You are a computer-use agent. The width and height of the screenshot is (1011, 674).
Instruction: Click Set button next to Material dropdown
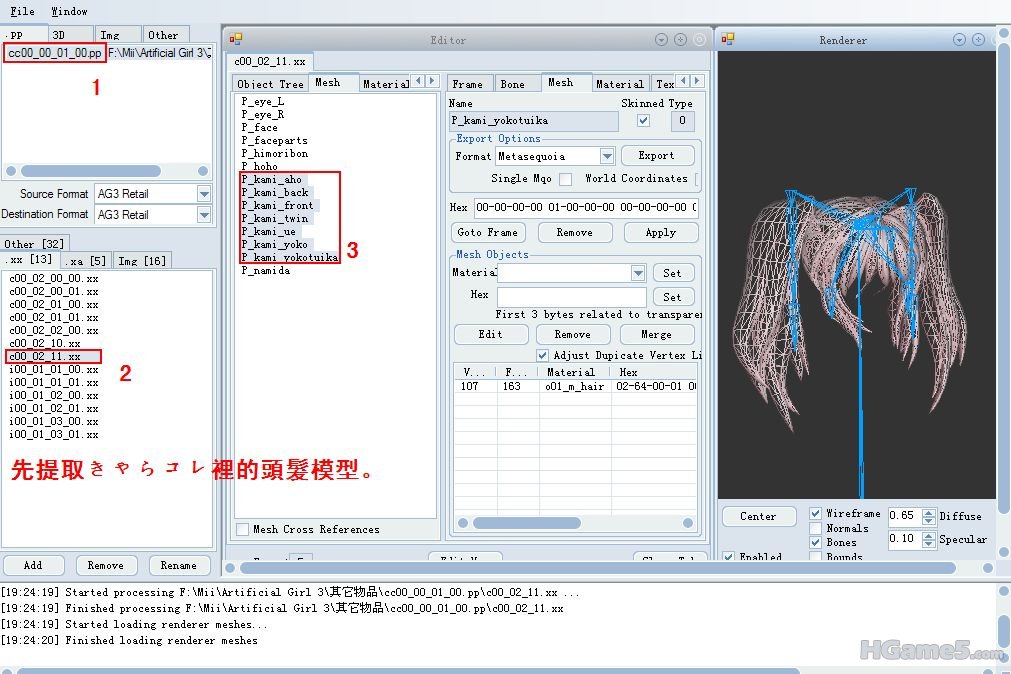point(673,273)
